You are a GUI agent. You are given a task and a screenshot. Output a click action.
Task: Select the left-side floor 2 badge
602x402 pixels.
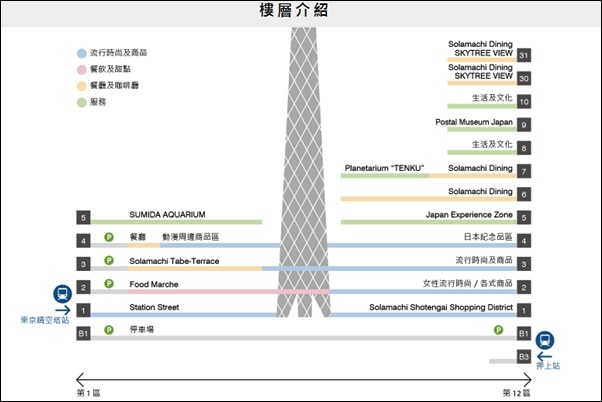coord(83,287)
